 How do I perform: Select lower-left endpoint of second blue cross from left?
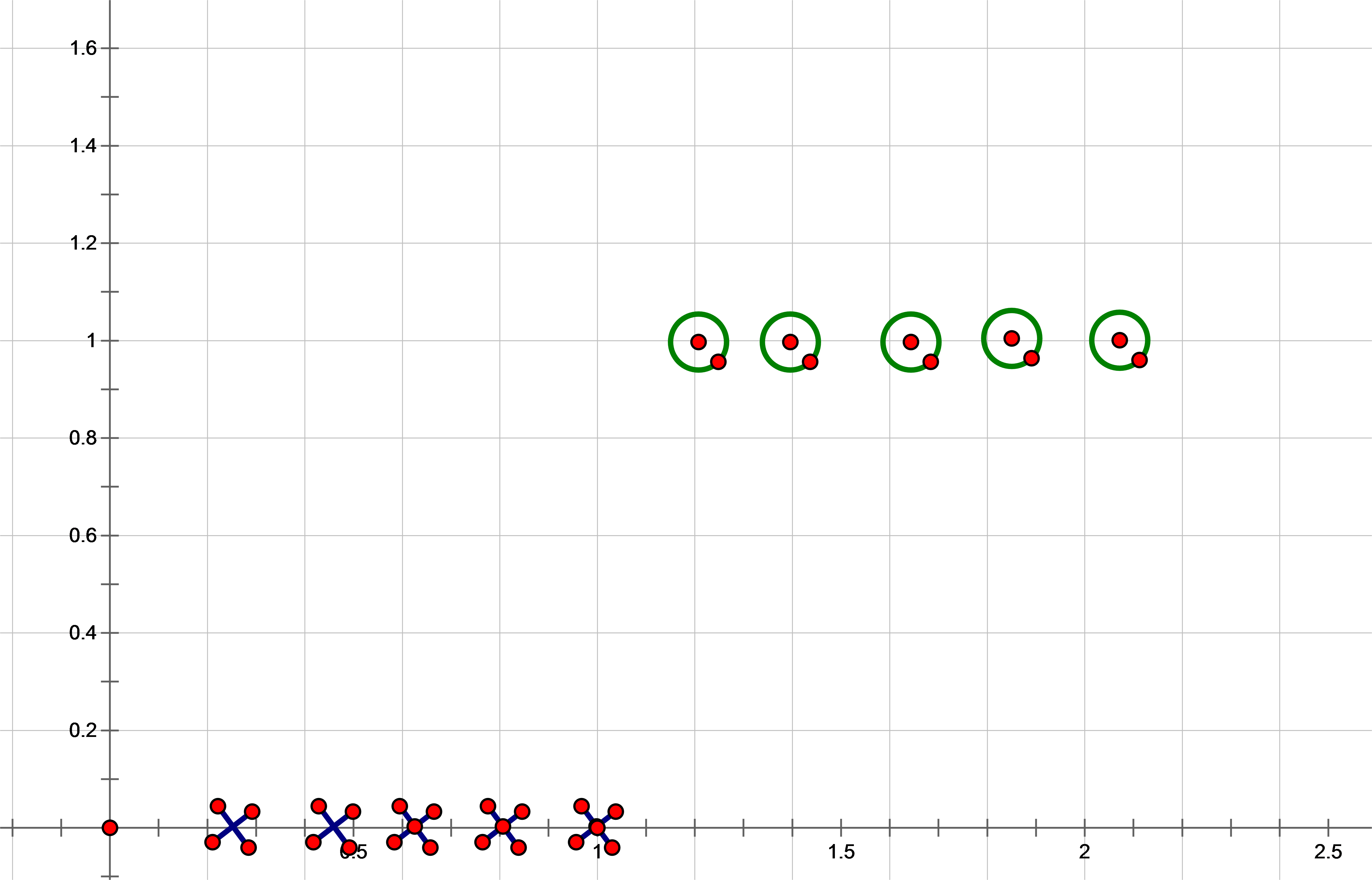(x=313, y=842)
